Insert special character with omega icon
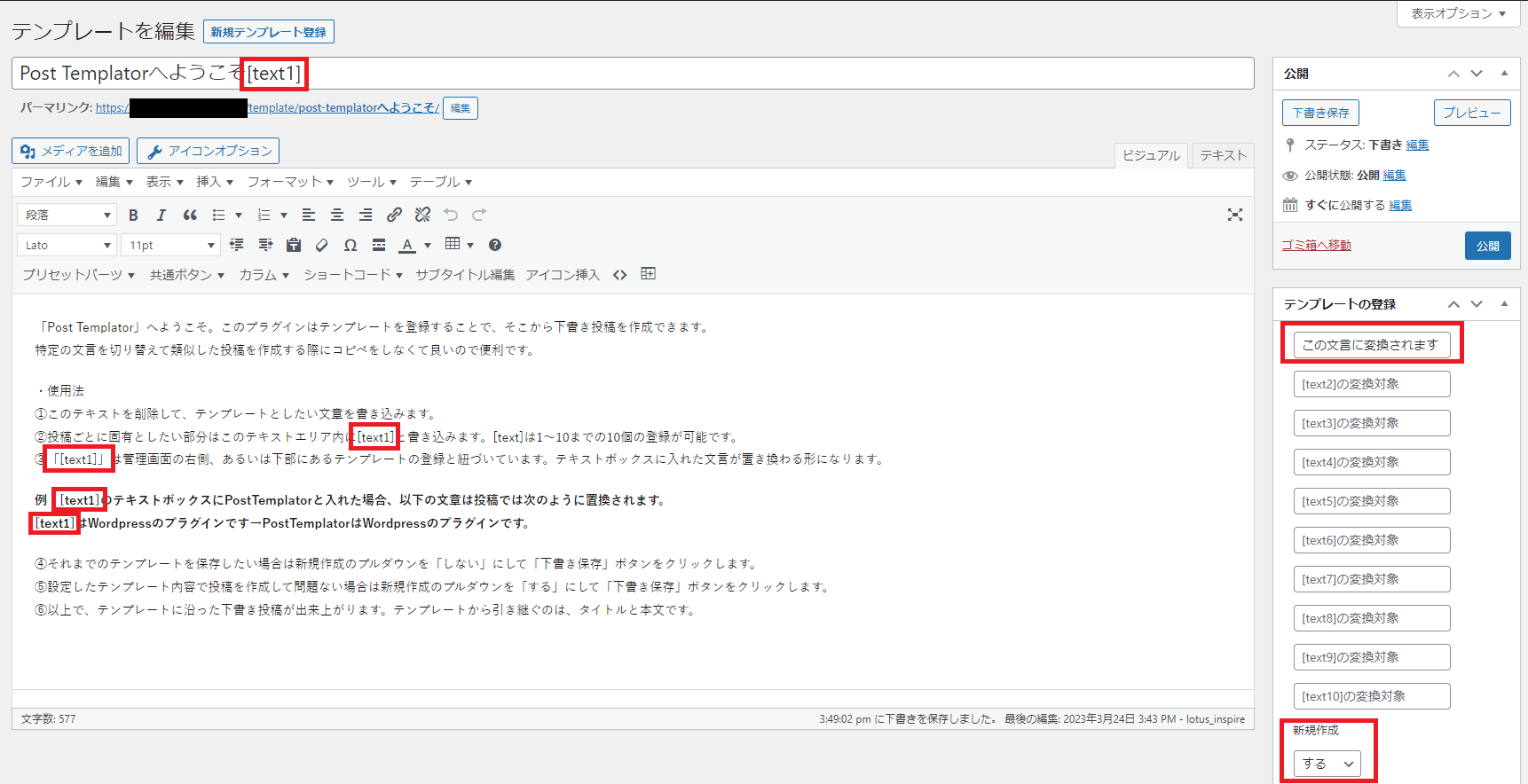 [350, 245]
